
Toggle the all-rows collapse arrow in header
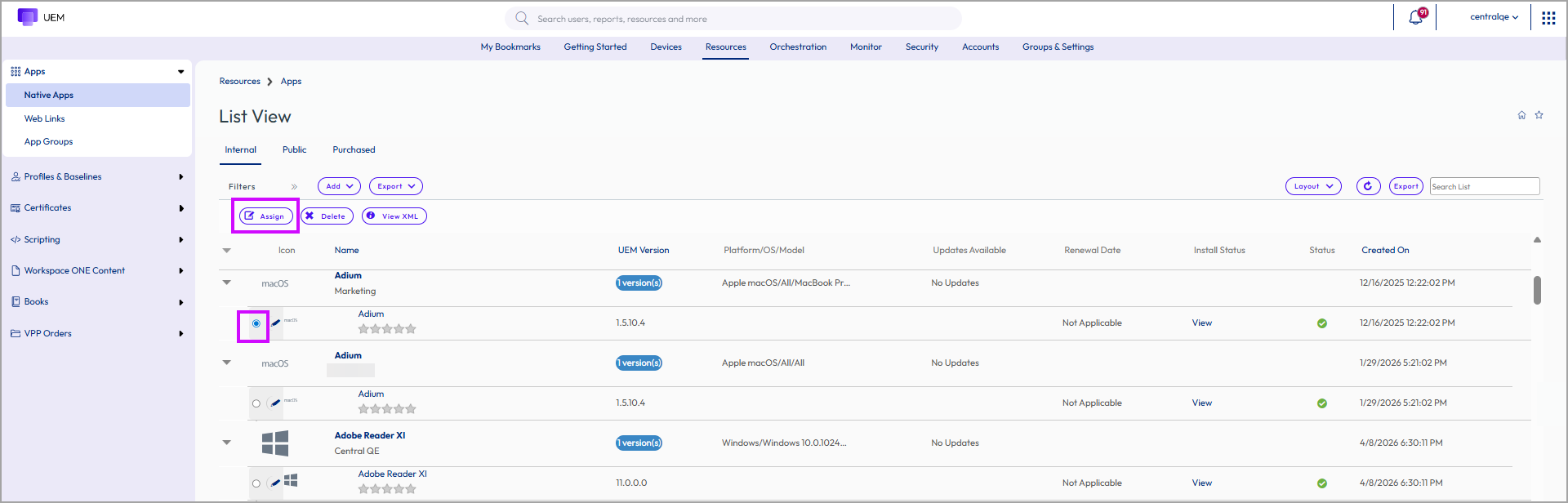(227, 251)
